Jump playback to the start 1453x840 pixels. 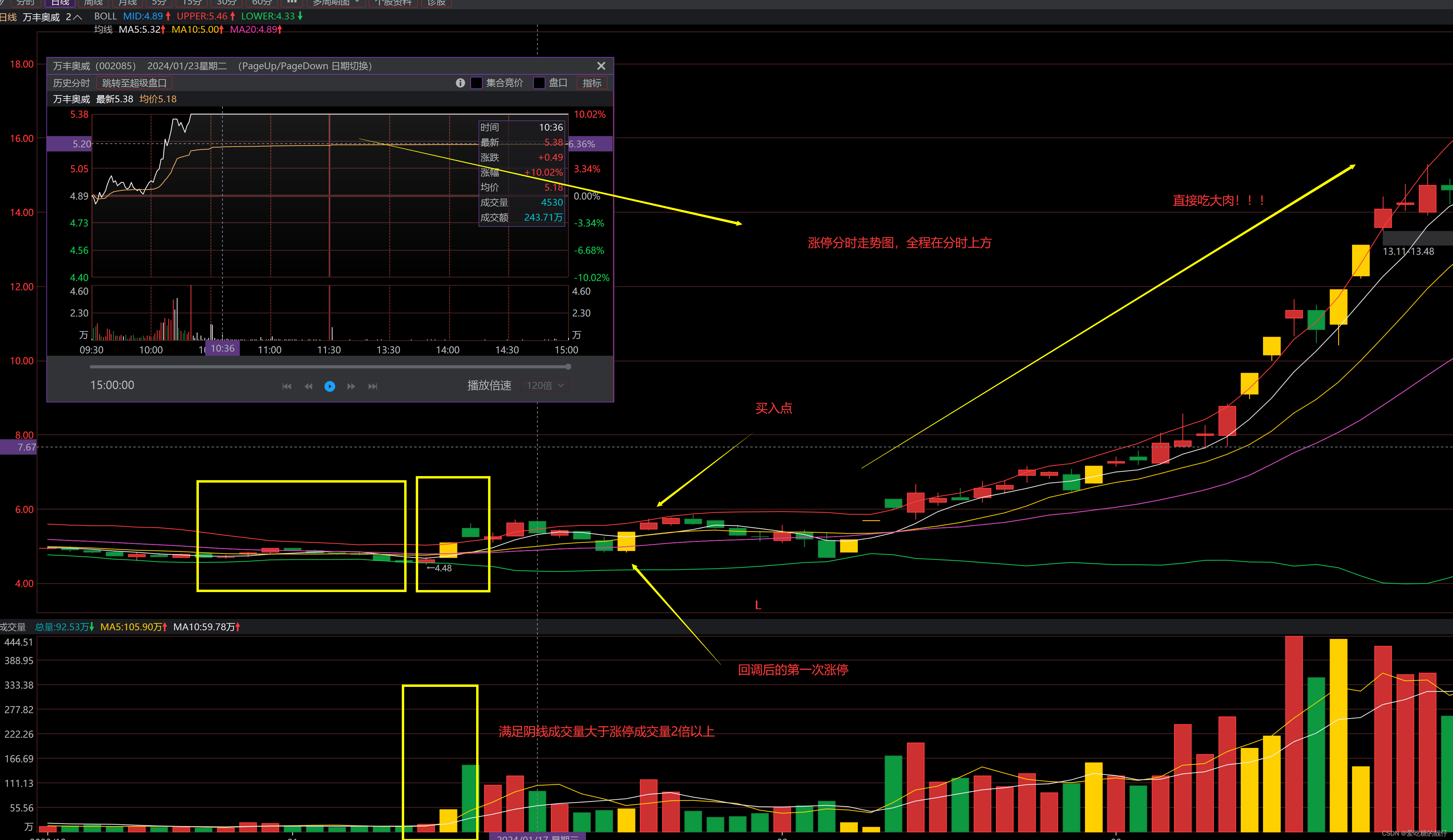click(287, 386)
